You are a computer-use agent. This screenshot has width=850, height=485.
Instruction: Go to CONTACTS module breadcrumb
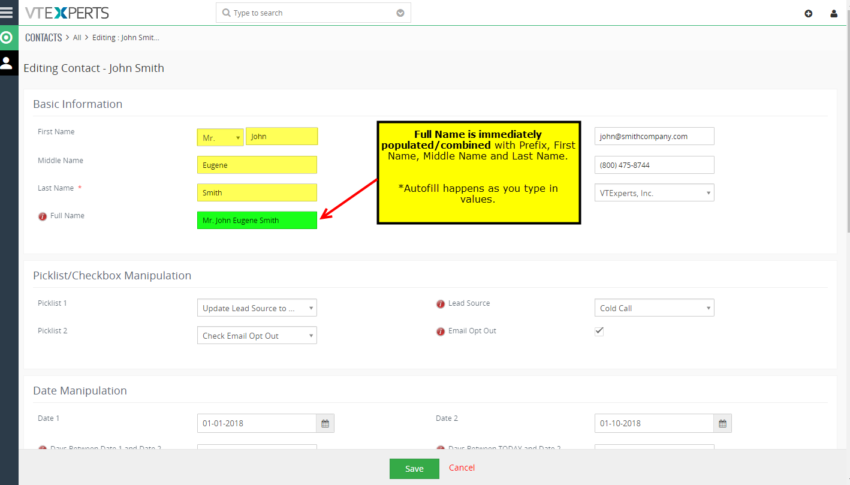[43, 37]
